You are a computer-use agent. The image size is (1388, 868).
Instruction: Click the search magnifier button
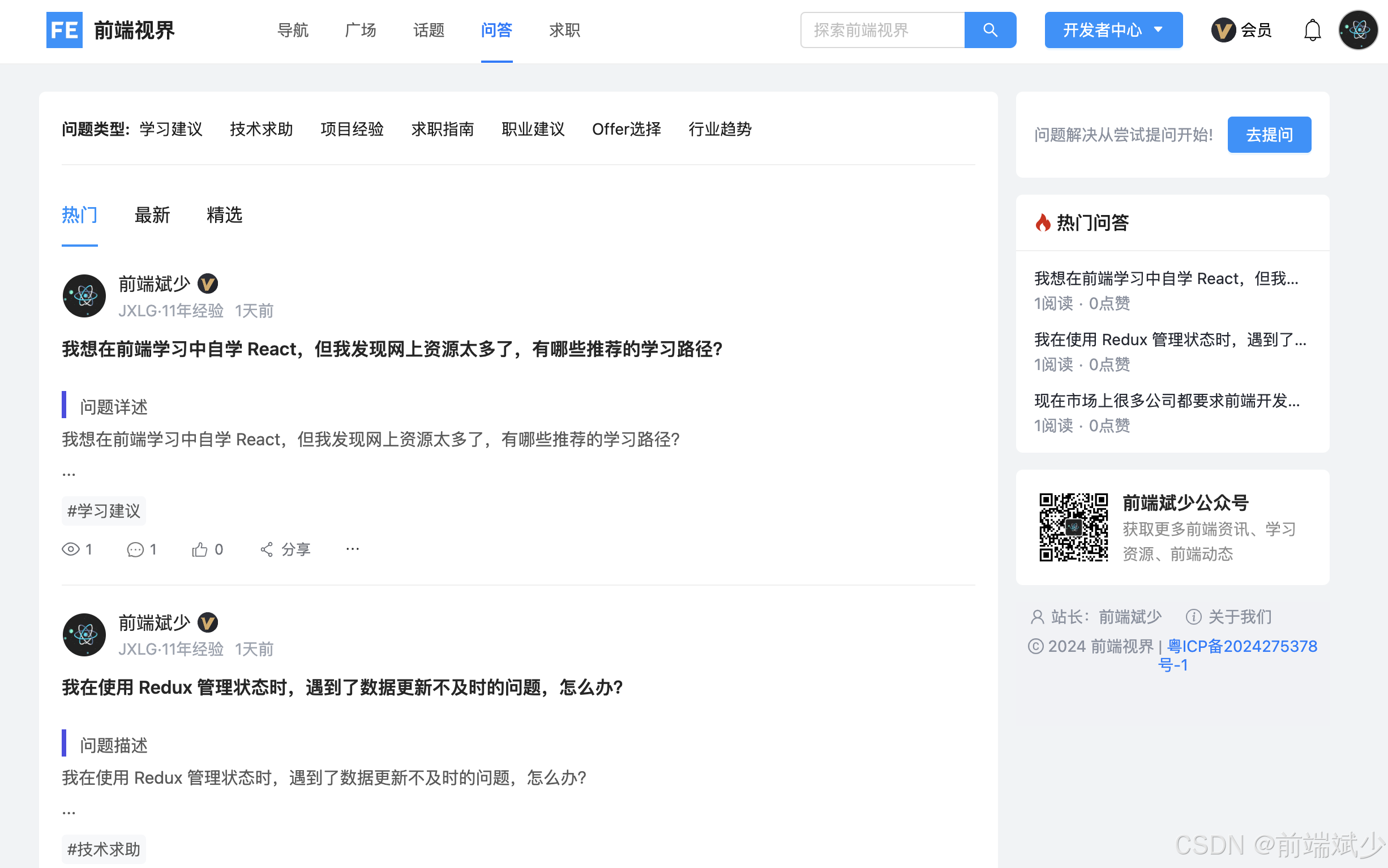click(x=989, y=30)
